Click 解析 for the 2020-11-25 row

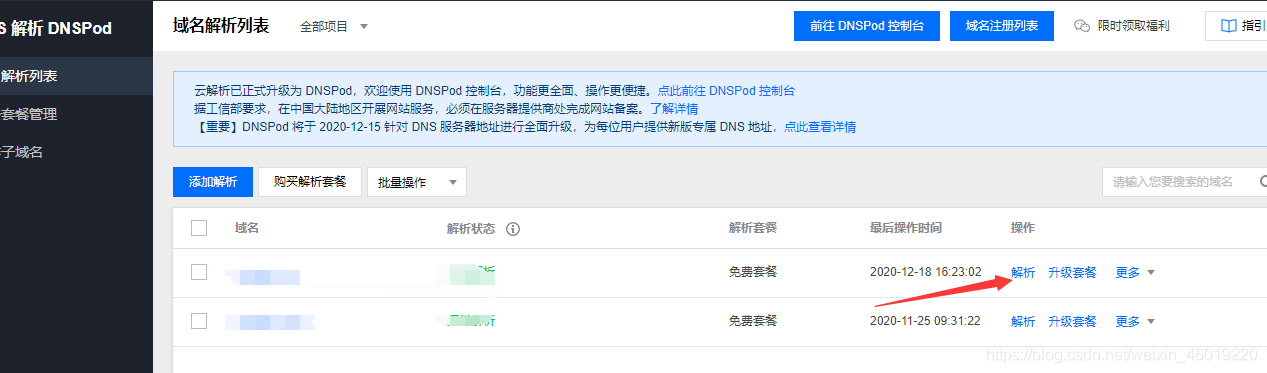click(x=1023, y=321)
